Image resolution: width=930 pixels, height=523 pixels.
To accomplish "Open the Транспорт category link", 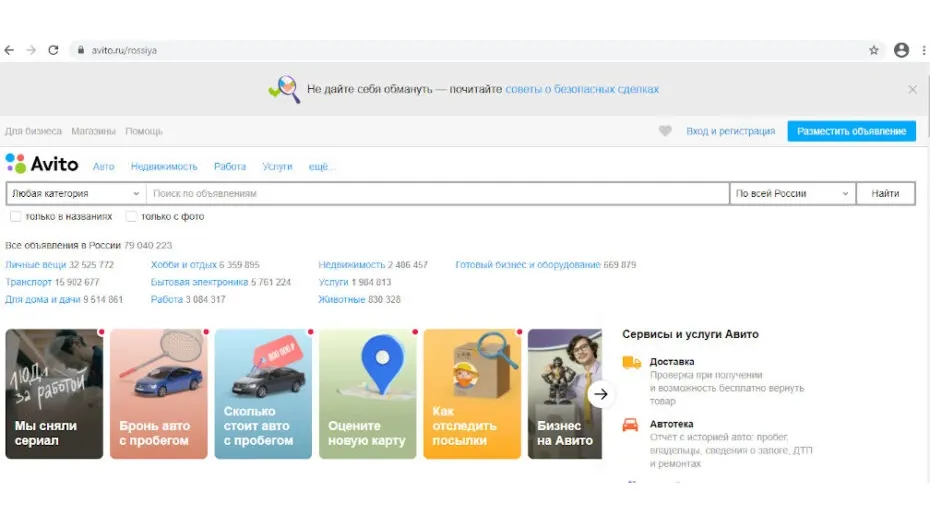I will pyautogui.click(x=28, y=282).
